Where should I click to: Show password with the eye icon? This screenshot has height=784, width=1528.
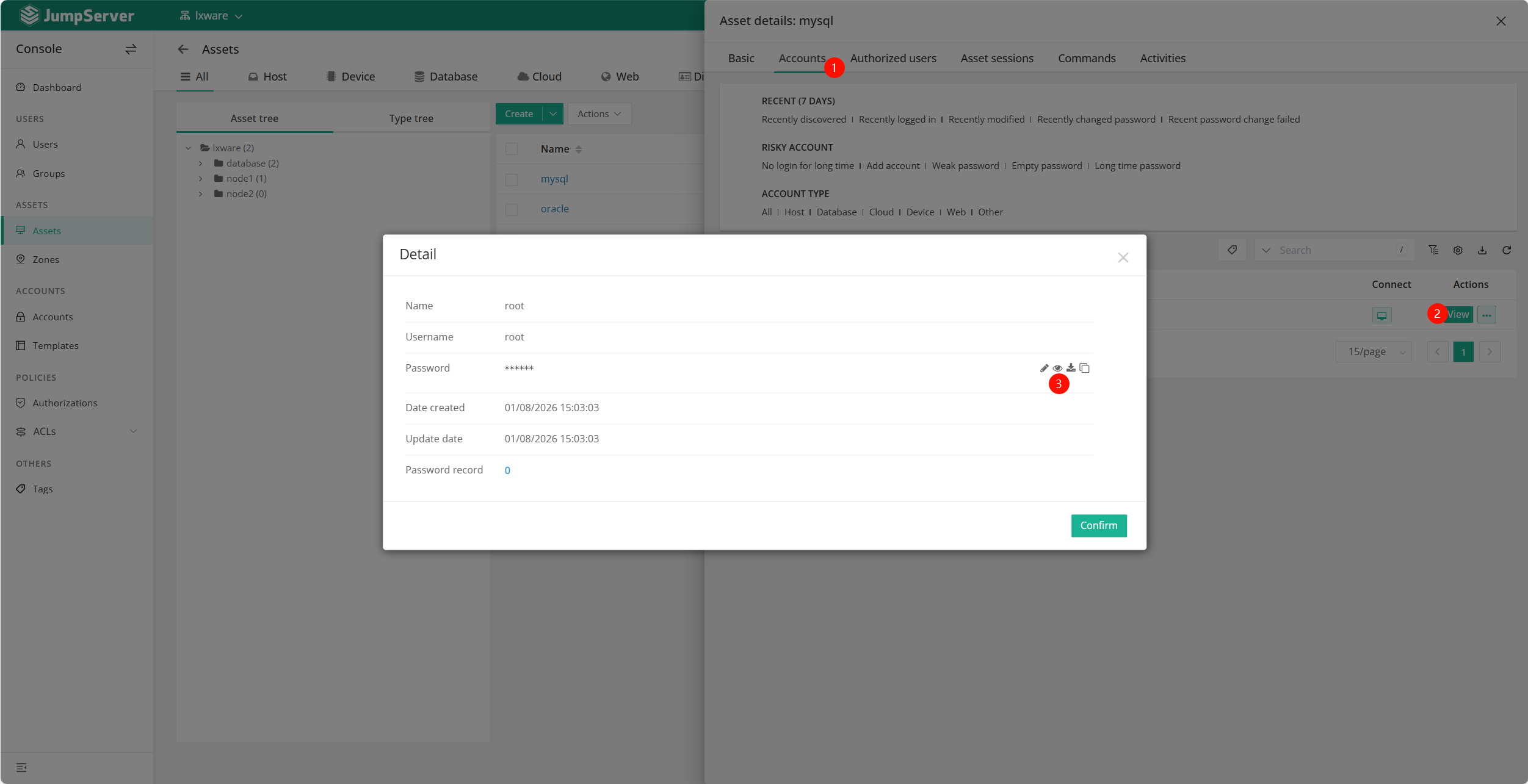tap(1057, 368)
